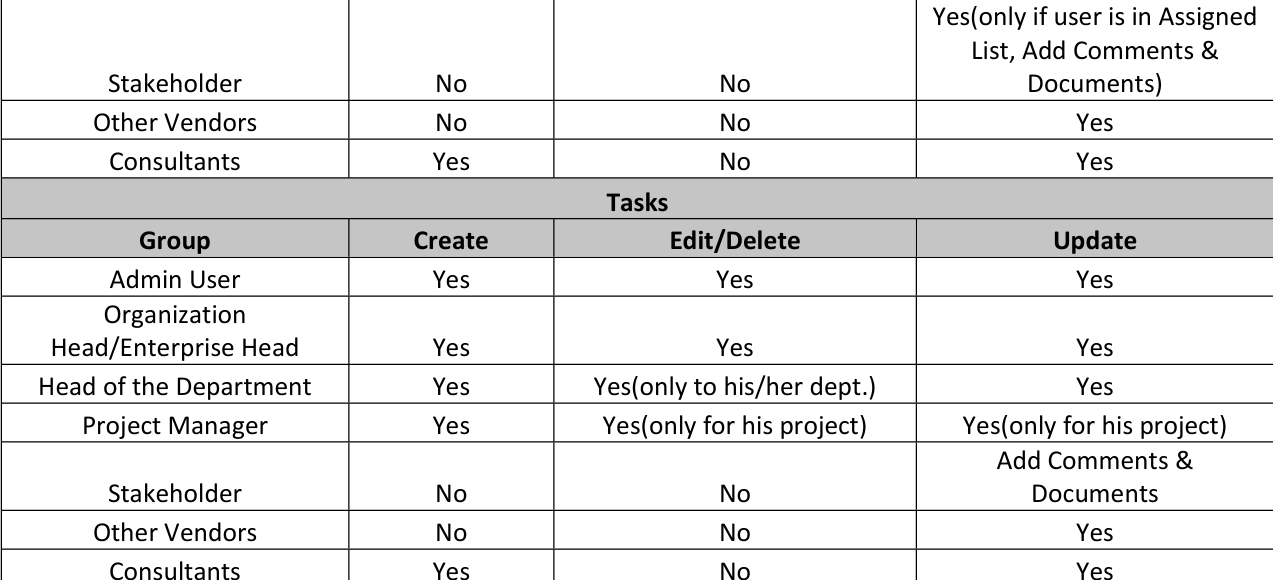
Task: Click Project Manager's Edit/Delete permission cell
Action: [734, 426]
